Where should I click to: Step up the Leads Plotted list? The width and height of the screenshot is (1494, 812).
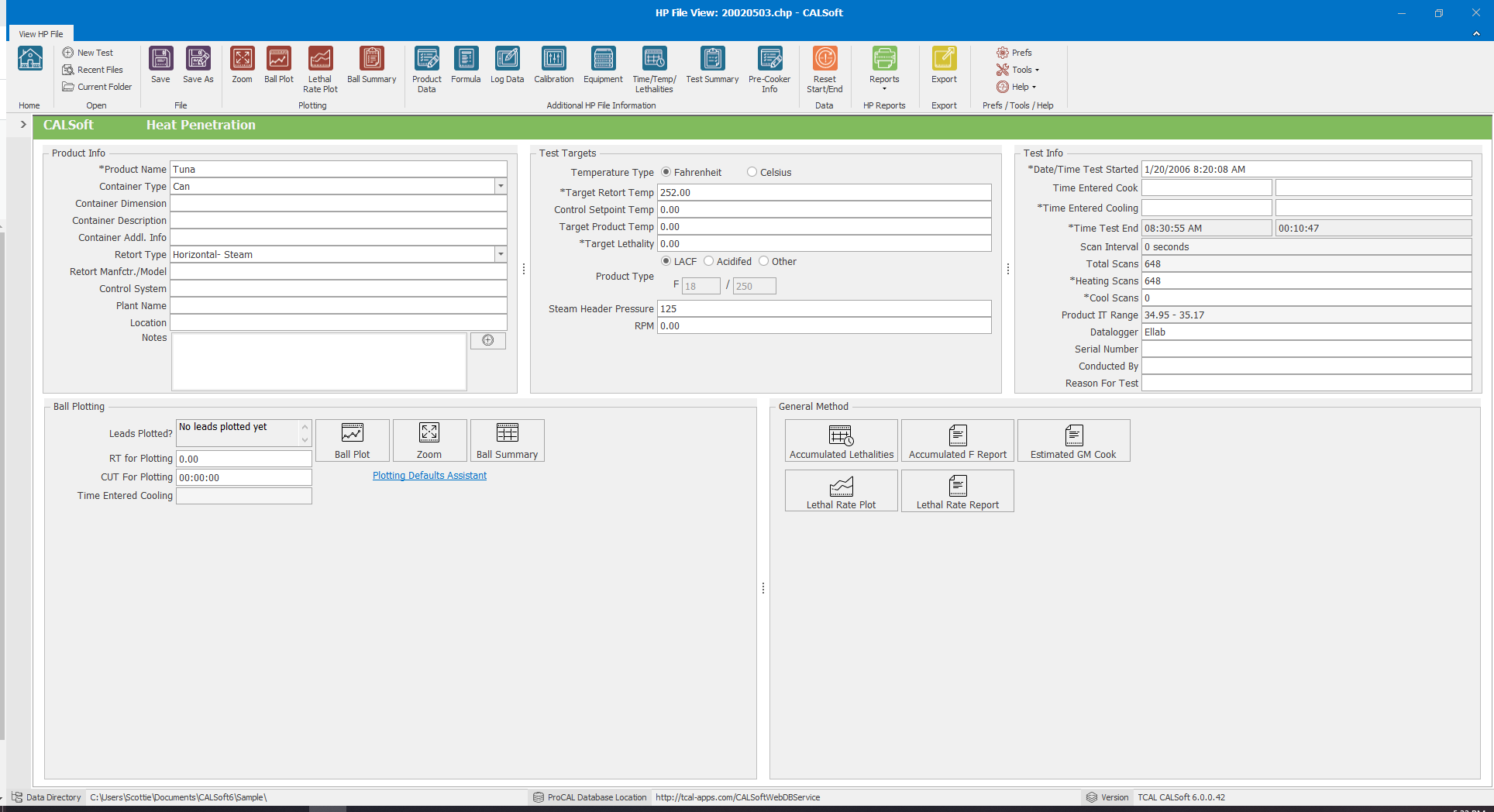coord(305,427)
